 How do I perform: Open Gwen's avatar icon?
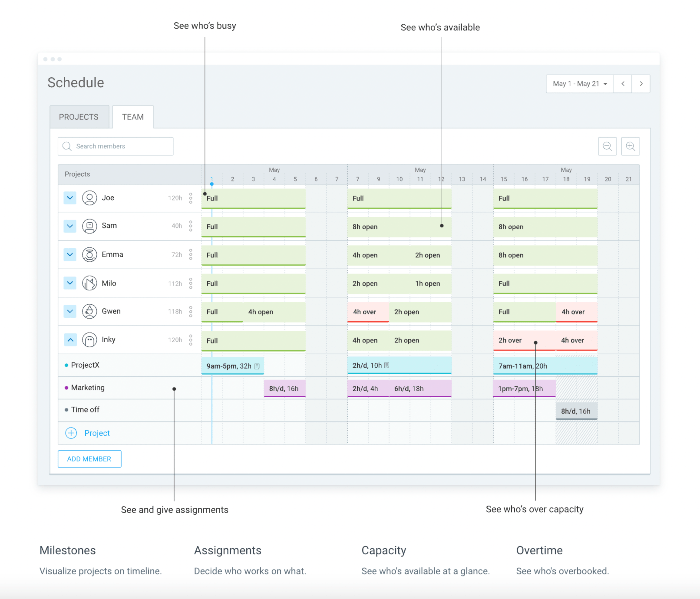pyautogui.click(x=89, y=311)
